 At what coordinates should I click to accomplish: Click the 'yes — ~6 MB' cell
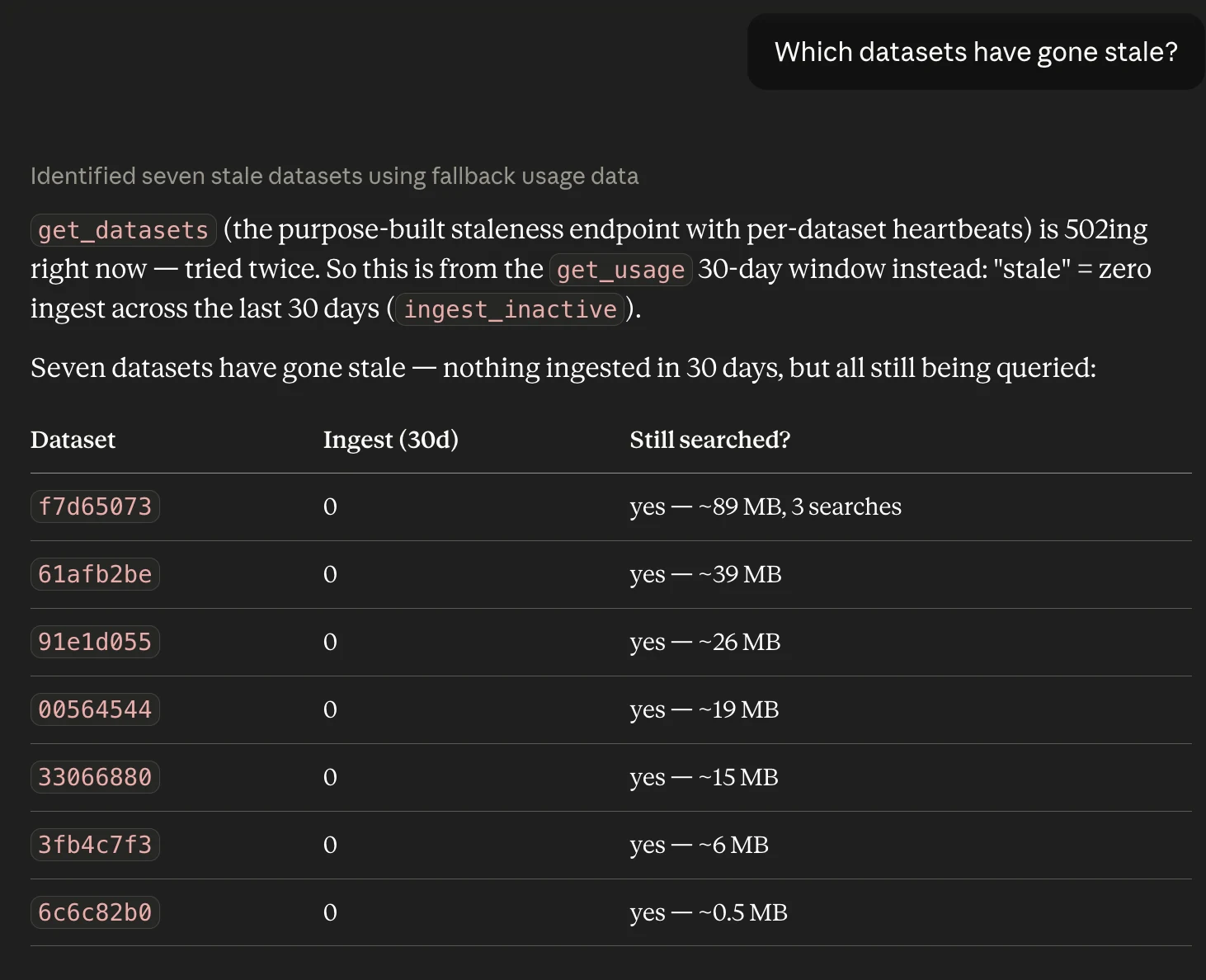pos(700,845)
